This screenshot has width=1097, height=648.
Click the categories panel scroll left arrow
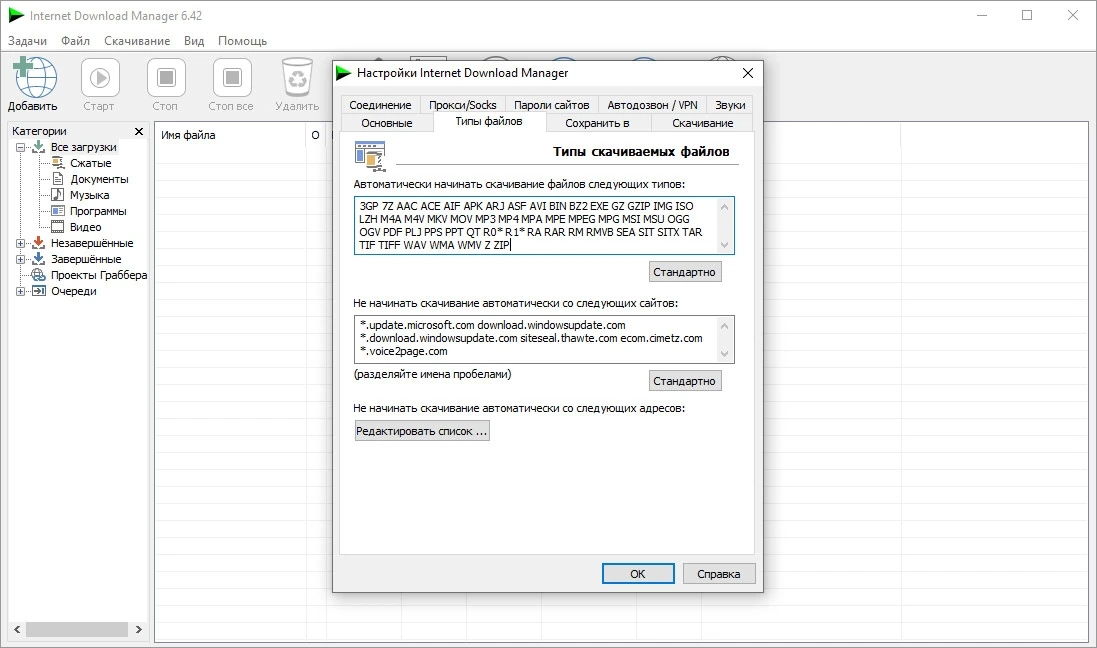17,629
